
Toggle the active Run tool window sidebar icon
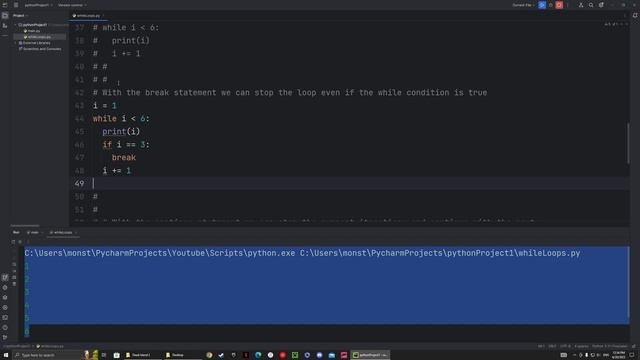(x=5, y=278)
